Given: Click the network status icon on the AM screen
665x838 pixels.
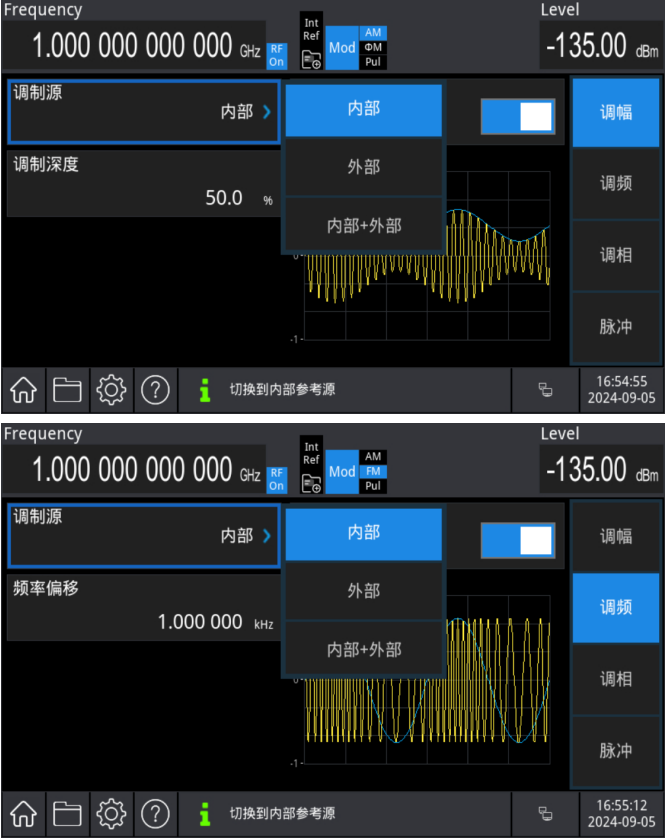Looking at the screenshot, I should [545, 390].
